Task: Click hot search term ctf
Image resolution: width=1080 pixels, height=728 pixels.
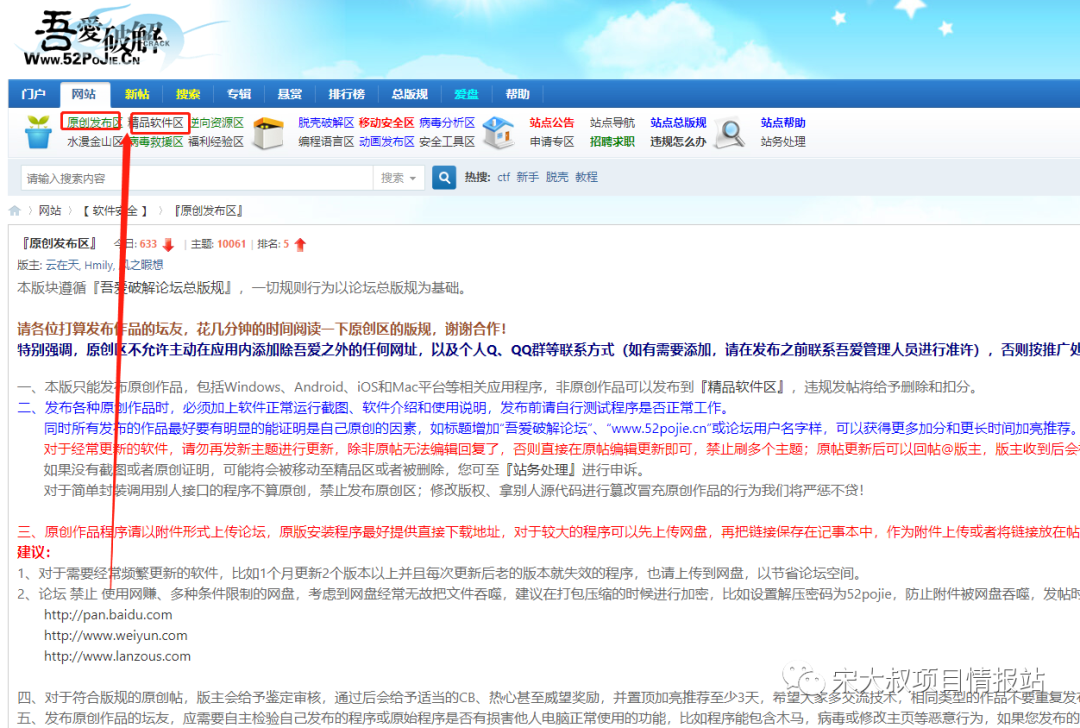Action: (503, 178)
